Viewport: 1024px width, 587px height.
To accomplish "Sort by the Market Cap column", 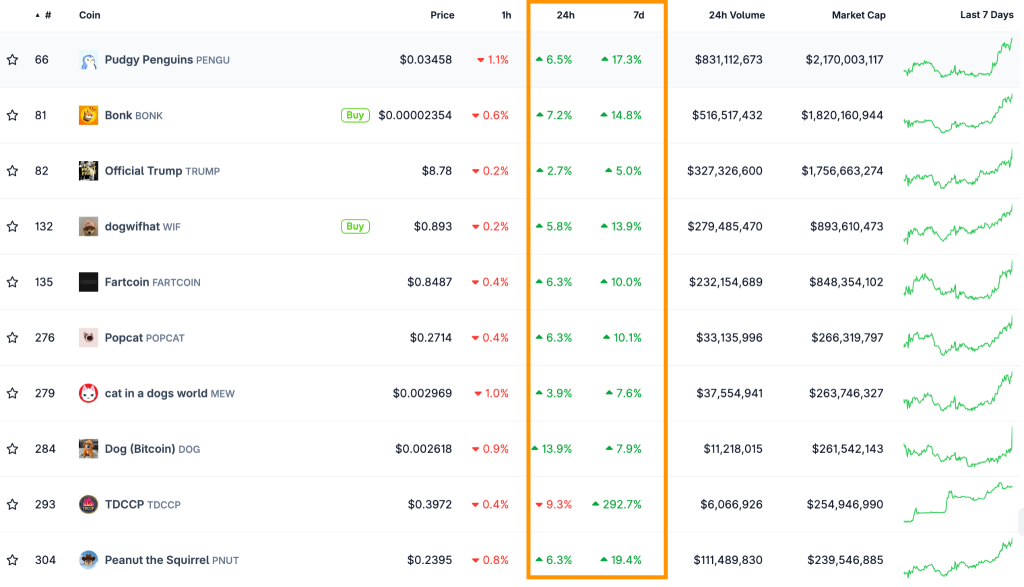I will [859, 15].
